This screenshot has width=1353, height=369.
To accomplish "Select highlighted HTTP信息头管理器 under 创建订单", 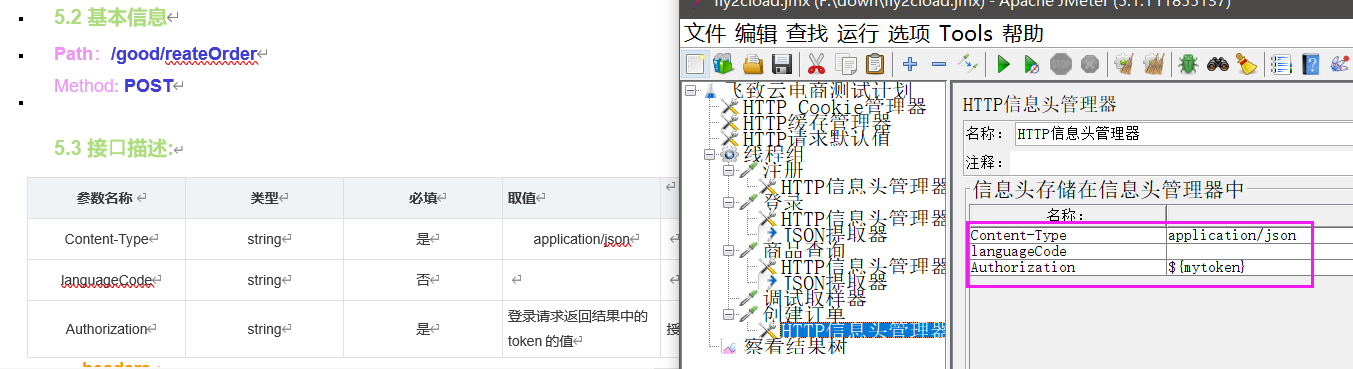I will click(863, 331).
